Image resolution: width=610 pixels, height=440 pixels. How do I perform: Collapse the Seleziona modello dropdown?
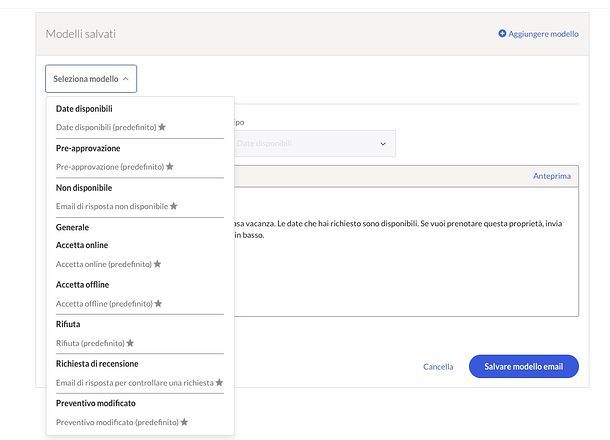coord(91,79)
